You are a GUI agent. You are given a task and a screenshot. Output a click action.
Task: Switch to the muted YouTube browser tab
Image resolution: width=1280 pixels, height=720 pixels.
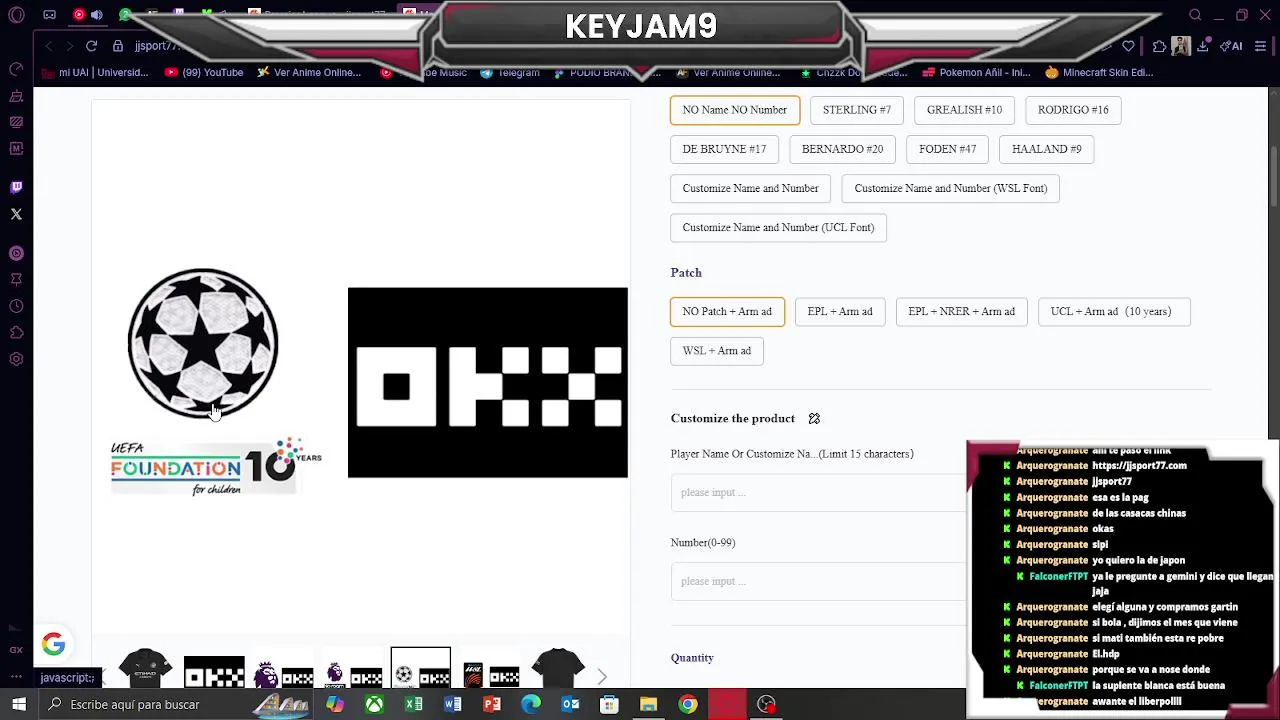87,15
